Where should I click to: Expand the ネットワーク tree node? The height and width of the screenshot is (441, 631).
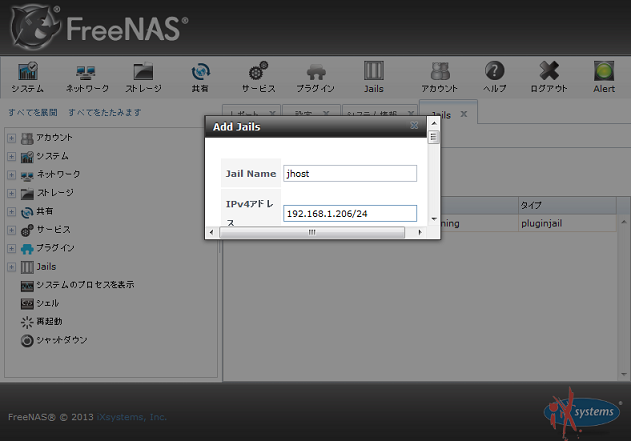coord(11,175)
